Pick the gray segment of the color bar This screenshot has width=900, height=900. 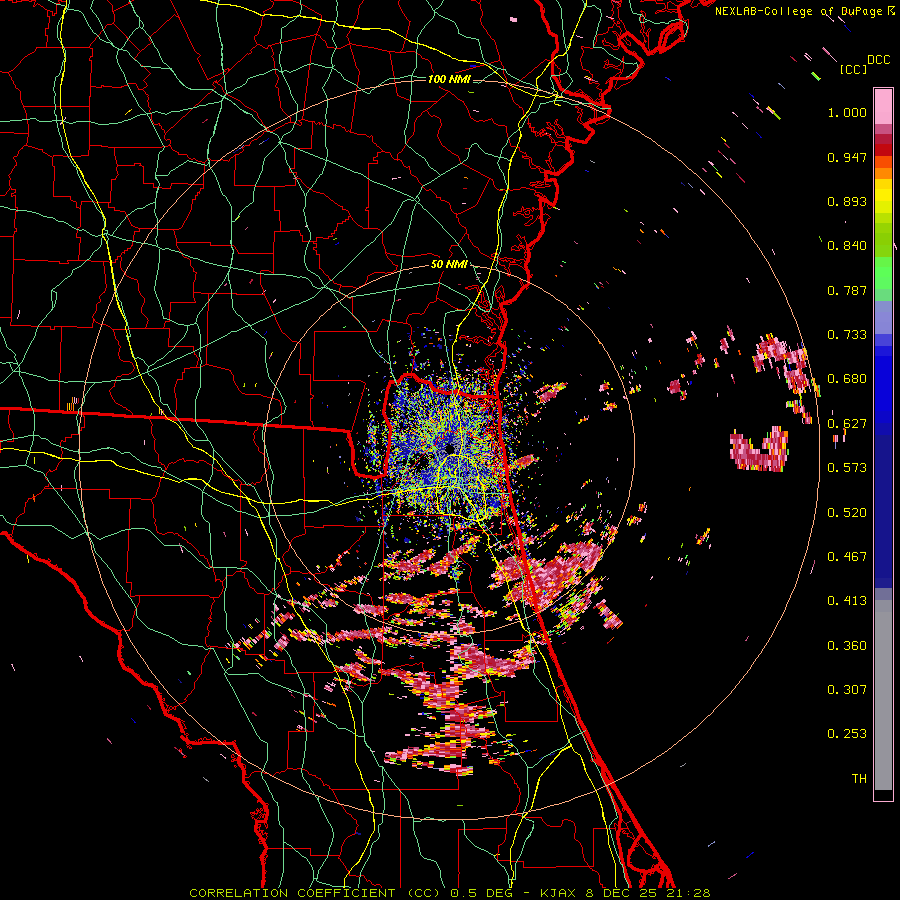(883, 695)
